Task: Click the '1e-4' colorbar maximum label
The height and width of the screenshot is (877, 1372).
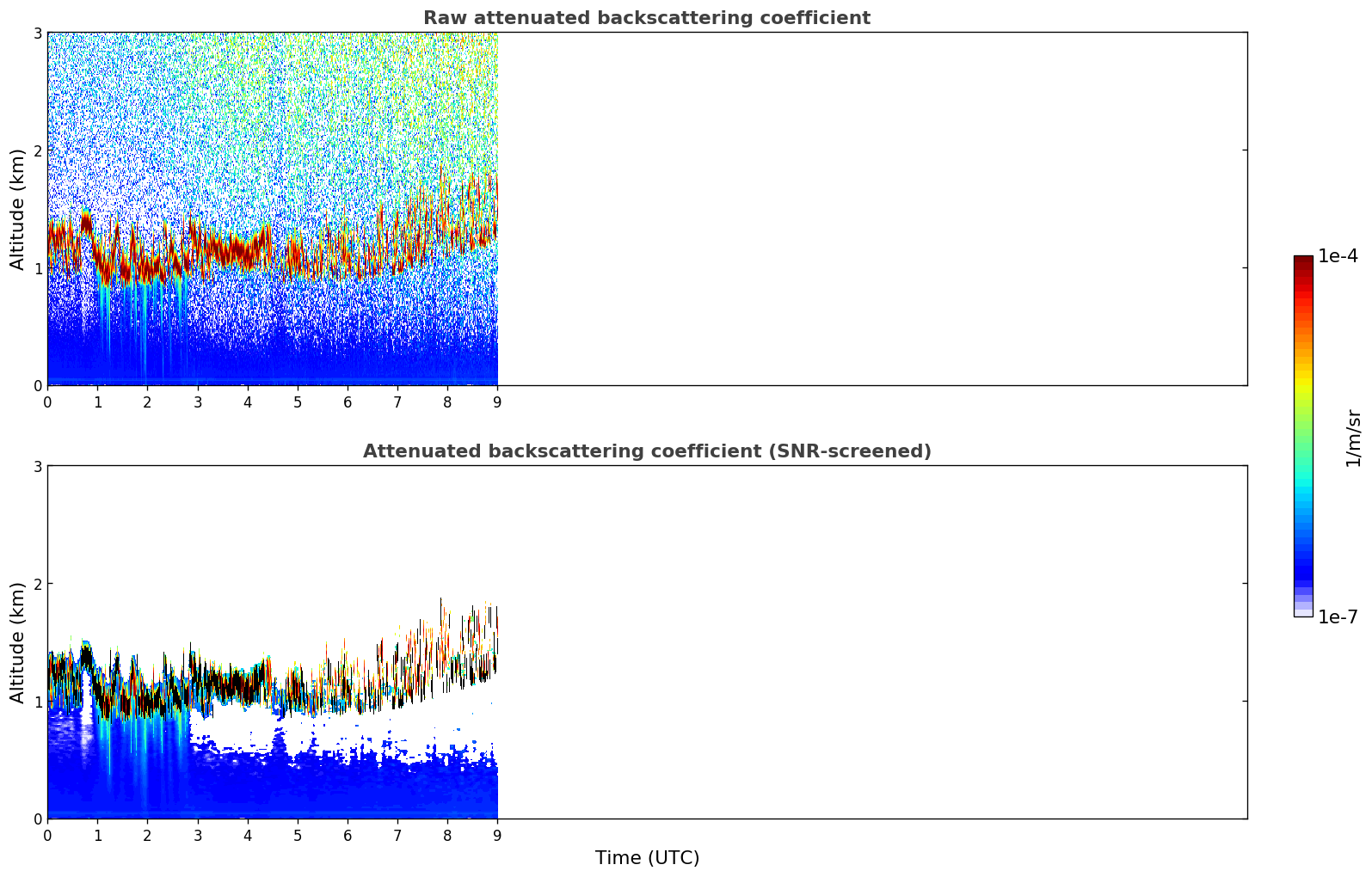Action: click(x=1338, y=256)
